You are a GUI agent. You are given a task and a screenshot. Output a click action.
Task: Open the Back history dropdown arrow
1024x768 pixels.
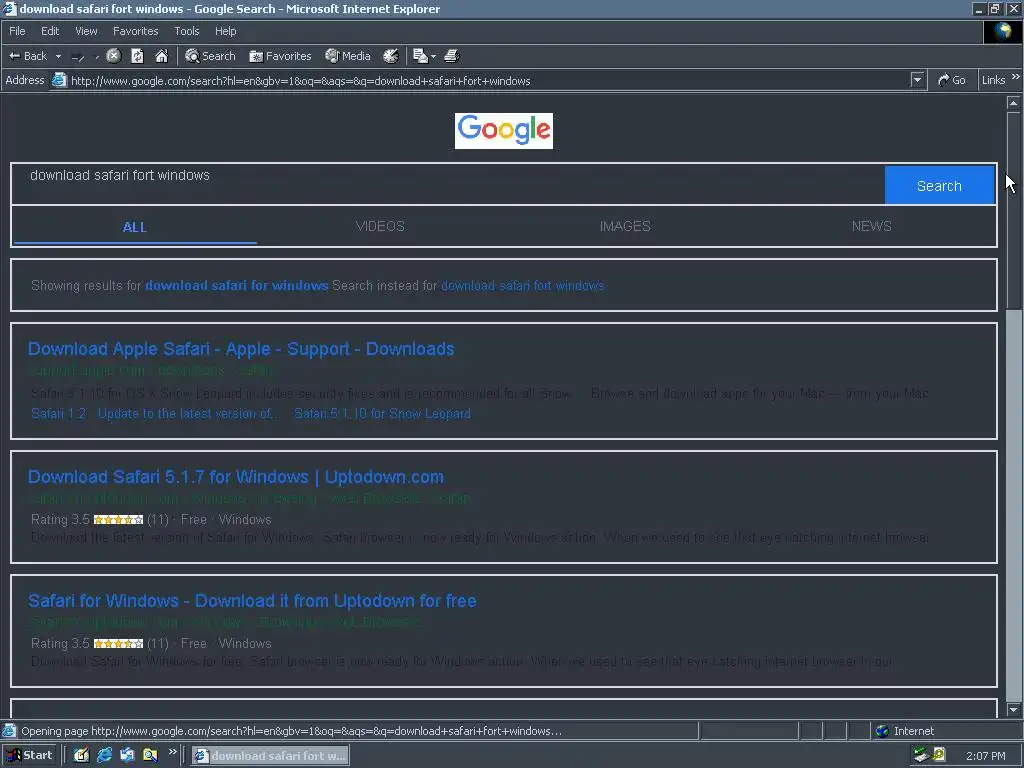(58, 56)
